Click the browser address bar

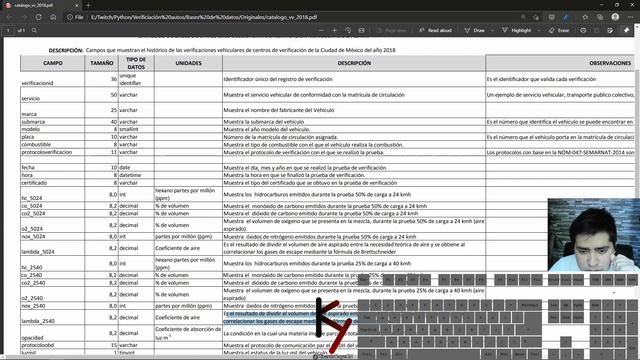[302, 17]
